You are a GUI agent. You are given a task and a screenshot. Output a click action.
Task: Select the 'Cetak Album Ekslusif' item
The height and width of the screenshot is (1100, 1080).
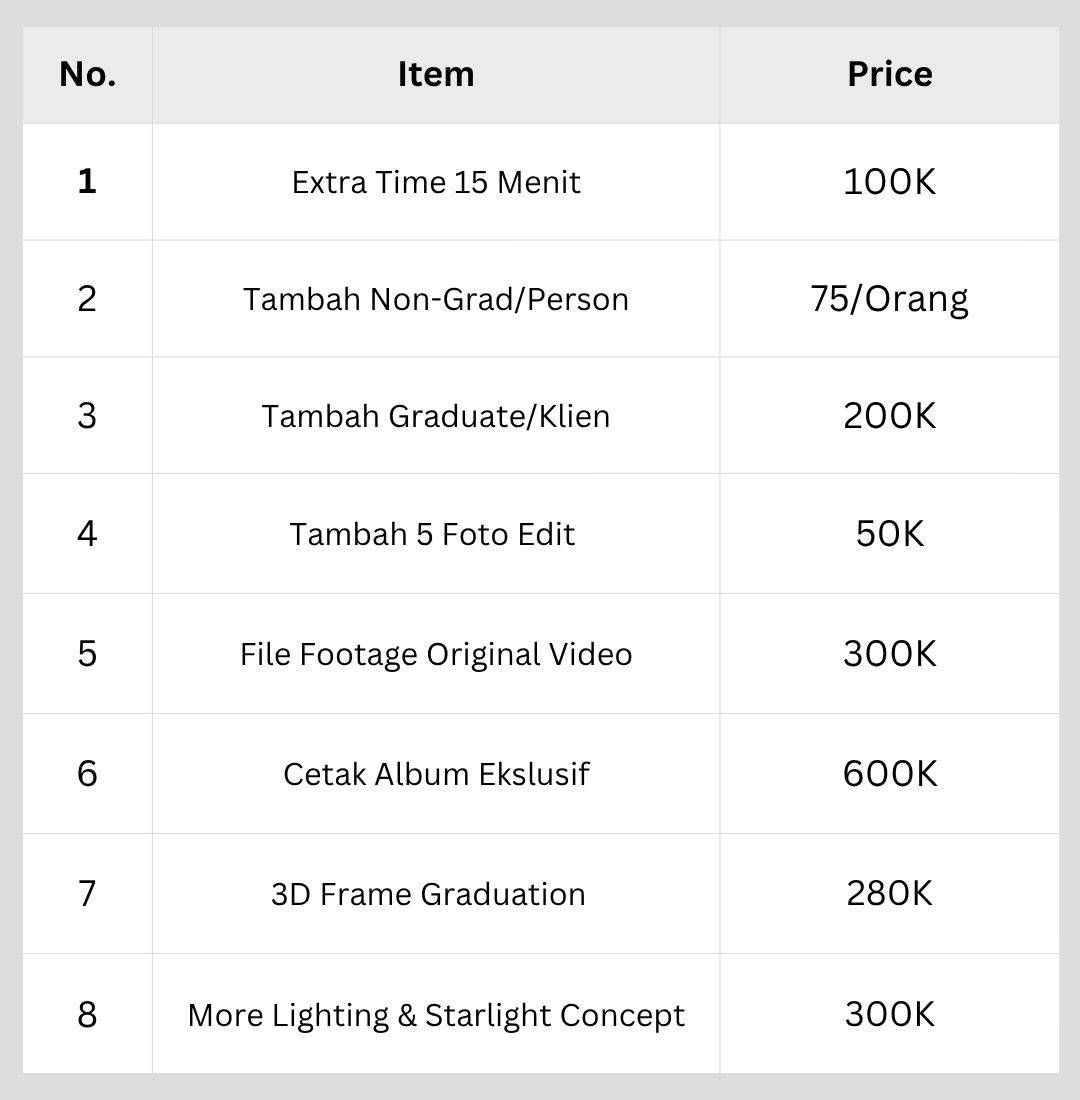[436, 774]
